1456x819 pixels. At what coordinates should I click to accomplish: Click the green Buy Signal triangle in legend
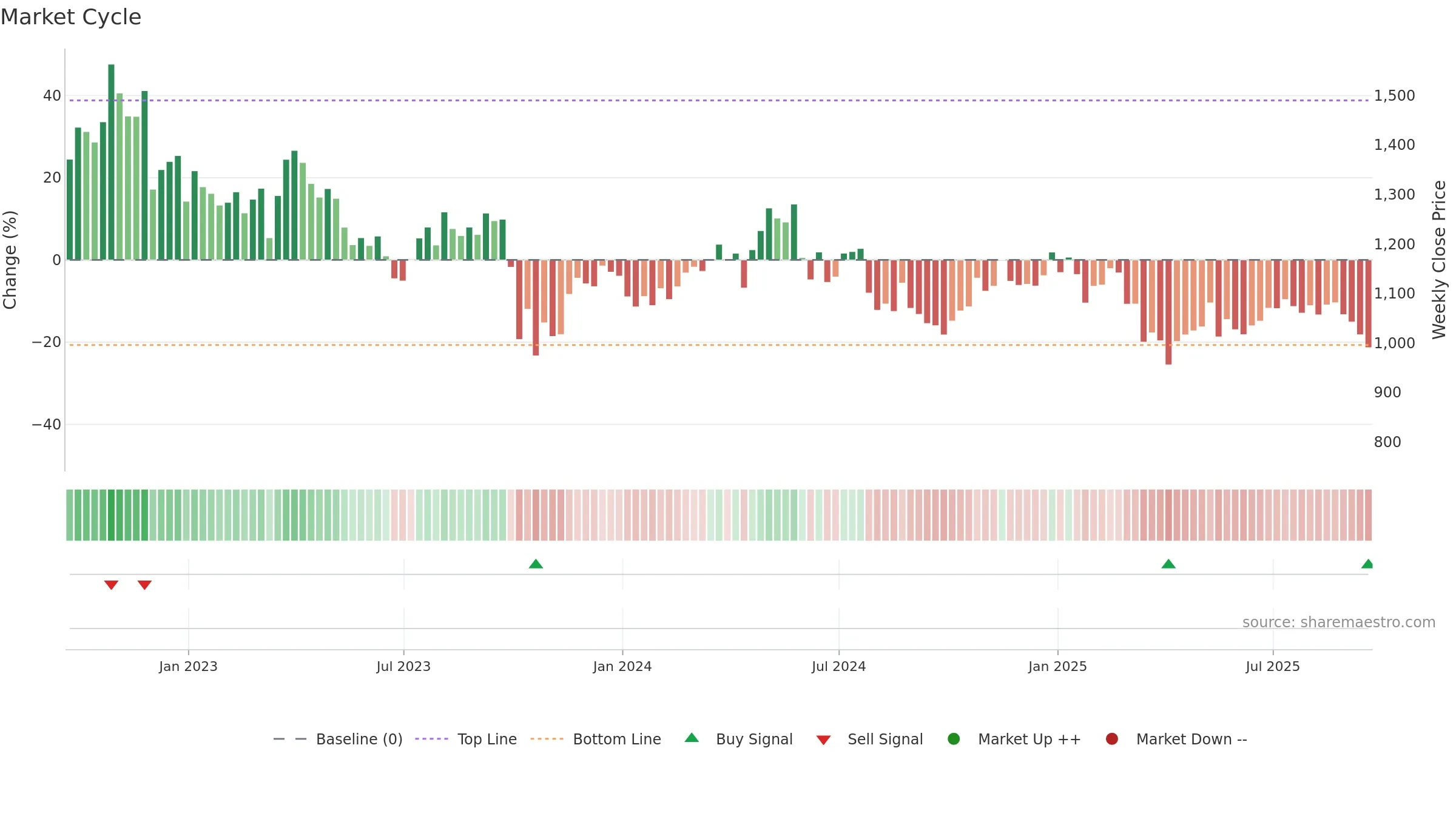coord(692,738)
